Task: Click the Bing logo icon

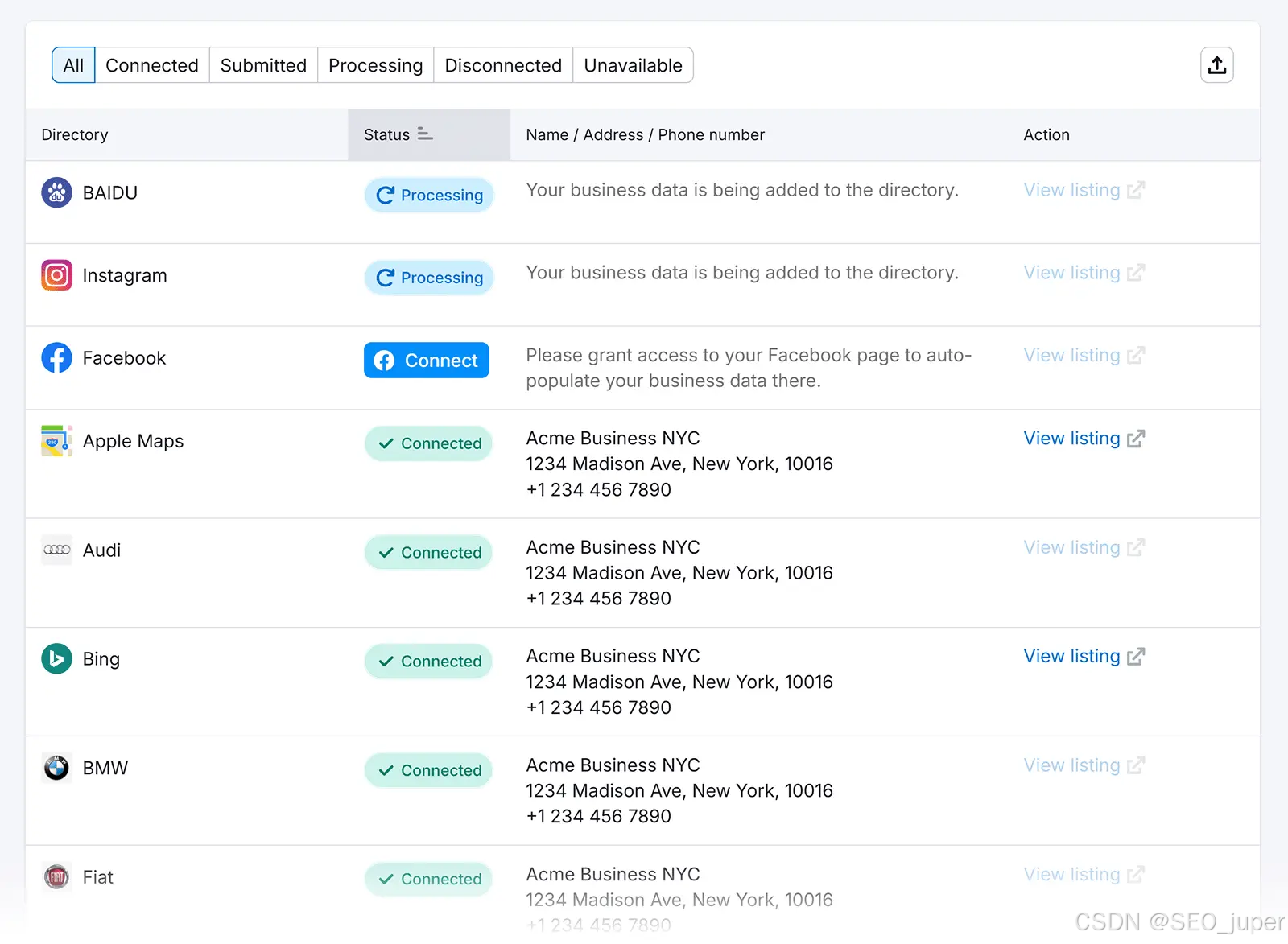Action: (x=56, y=659)
